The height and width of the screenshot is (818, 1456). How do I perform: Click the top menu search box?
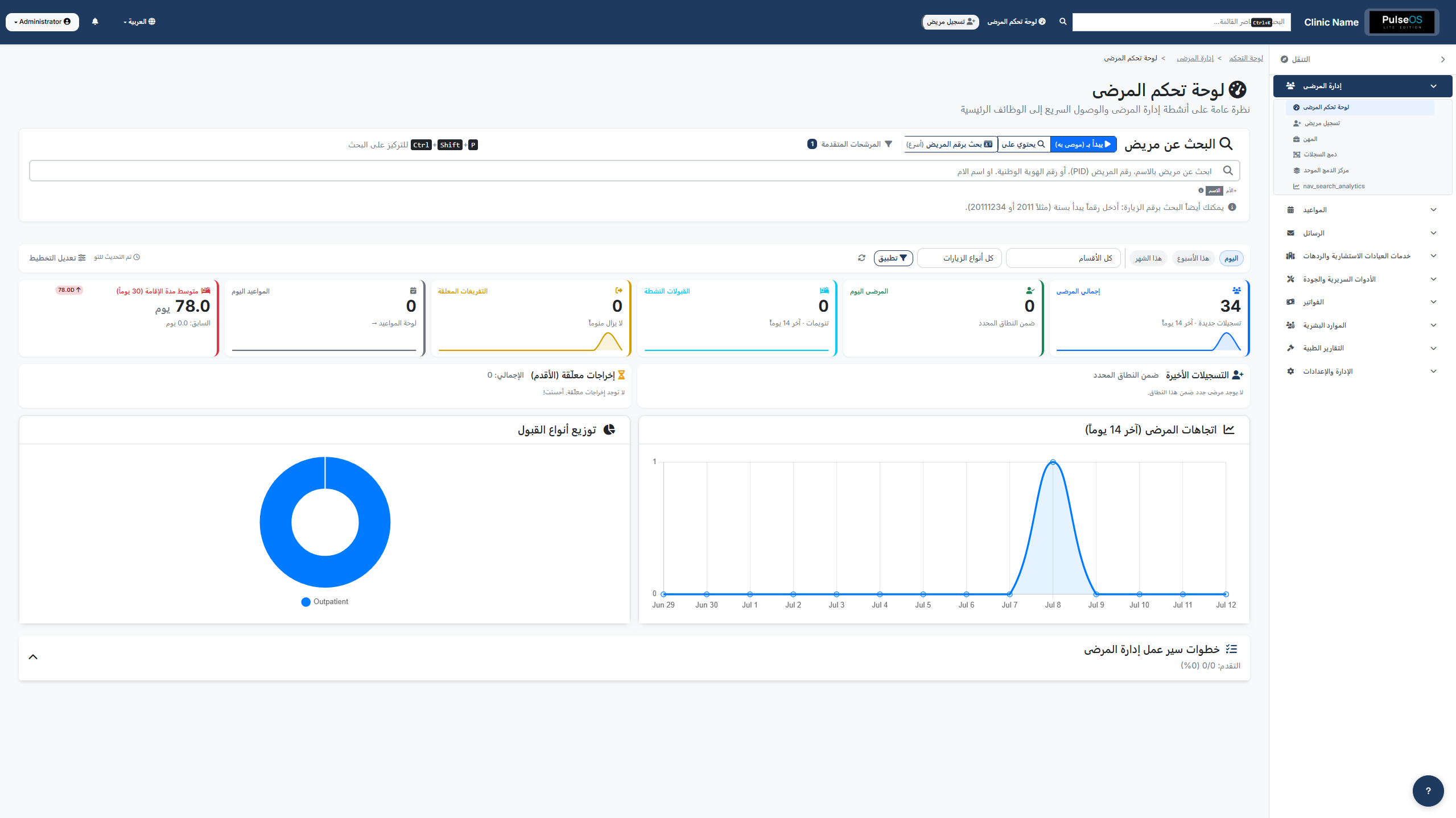1181,22
